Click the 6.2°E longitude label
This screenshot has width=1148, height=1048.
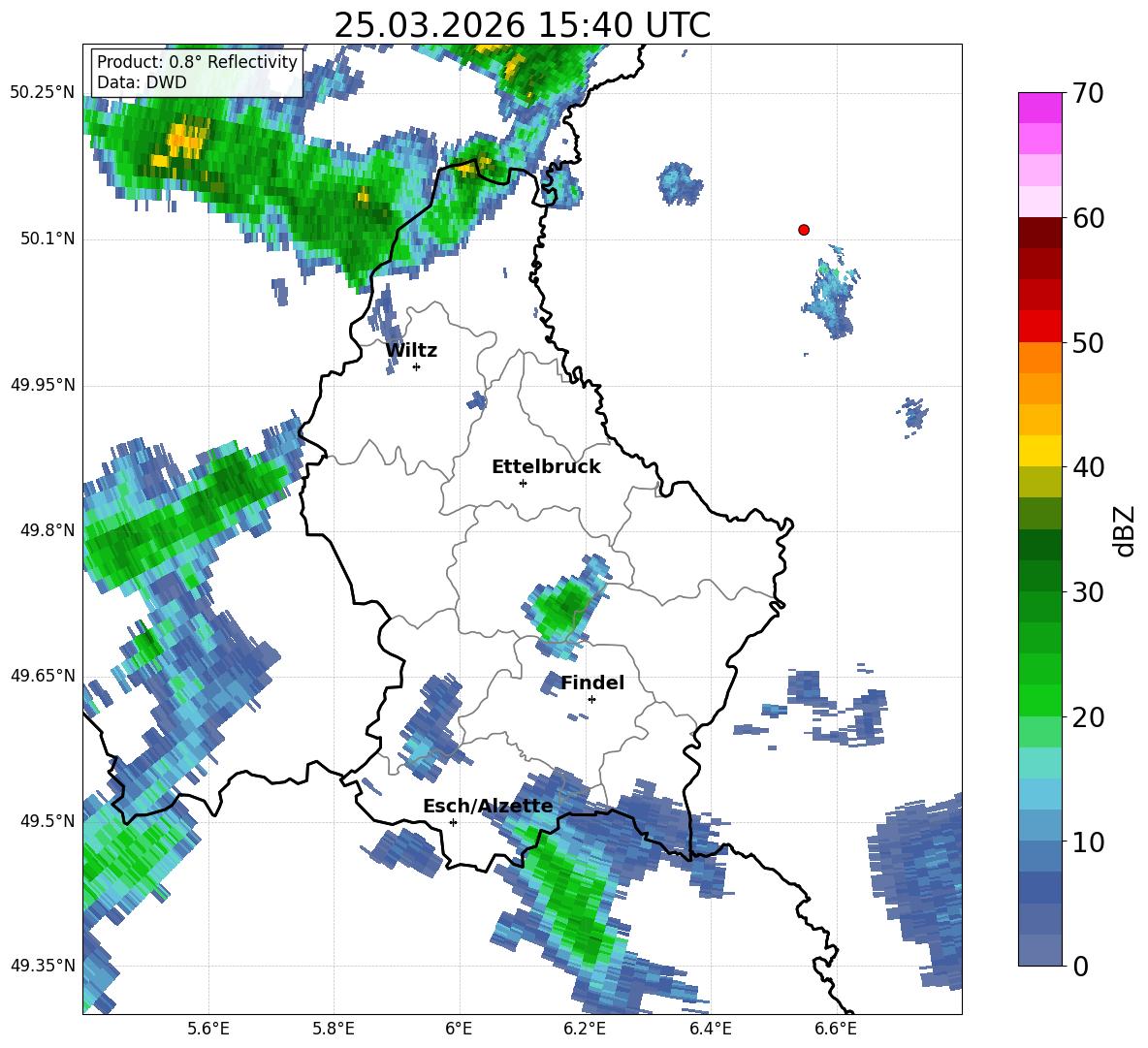[x=585, y=1029]
